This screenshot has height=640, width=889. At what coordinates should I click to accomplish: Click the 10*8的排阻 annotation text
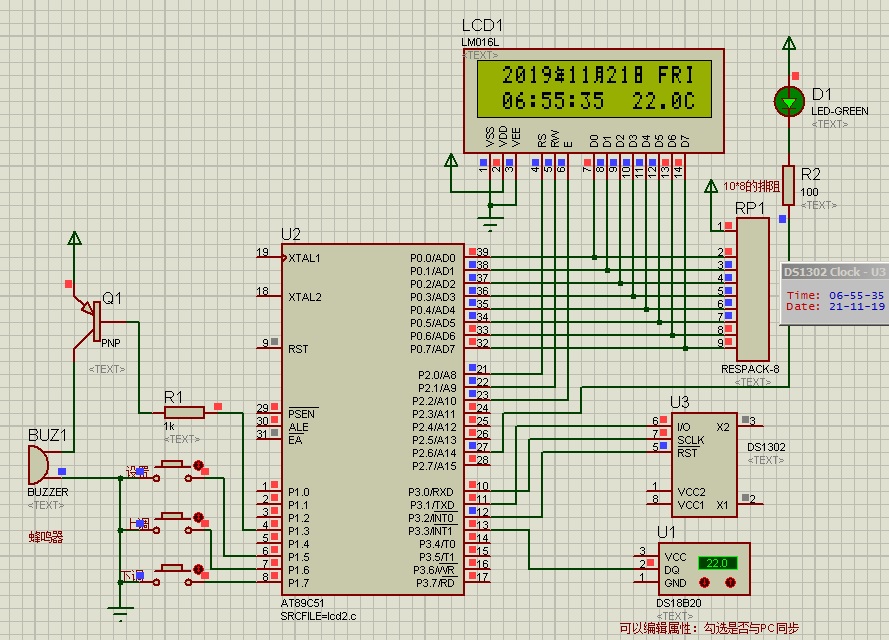click(x=751, y=186)
